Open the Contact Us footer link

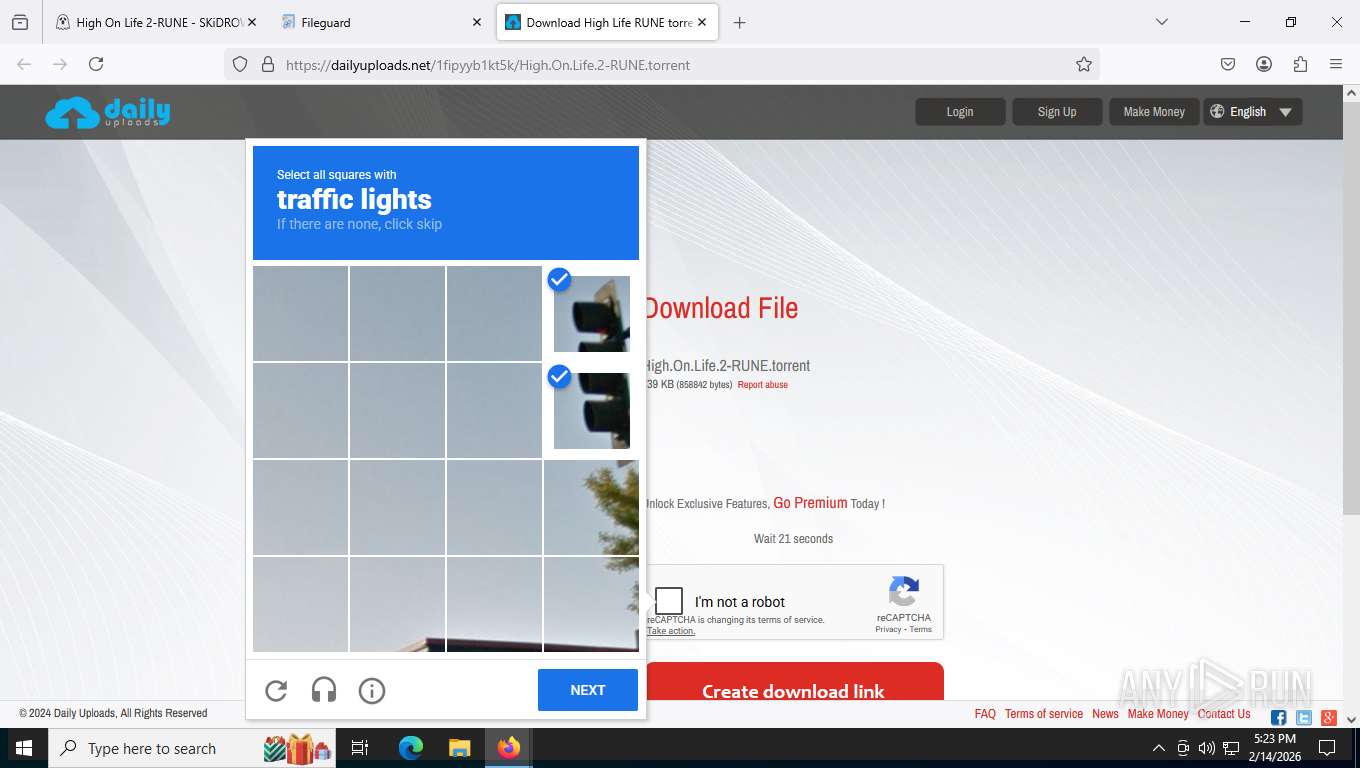(x=1224, y=714)
